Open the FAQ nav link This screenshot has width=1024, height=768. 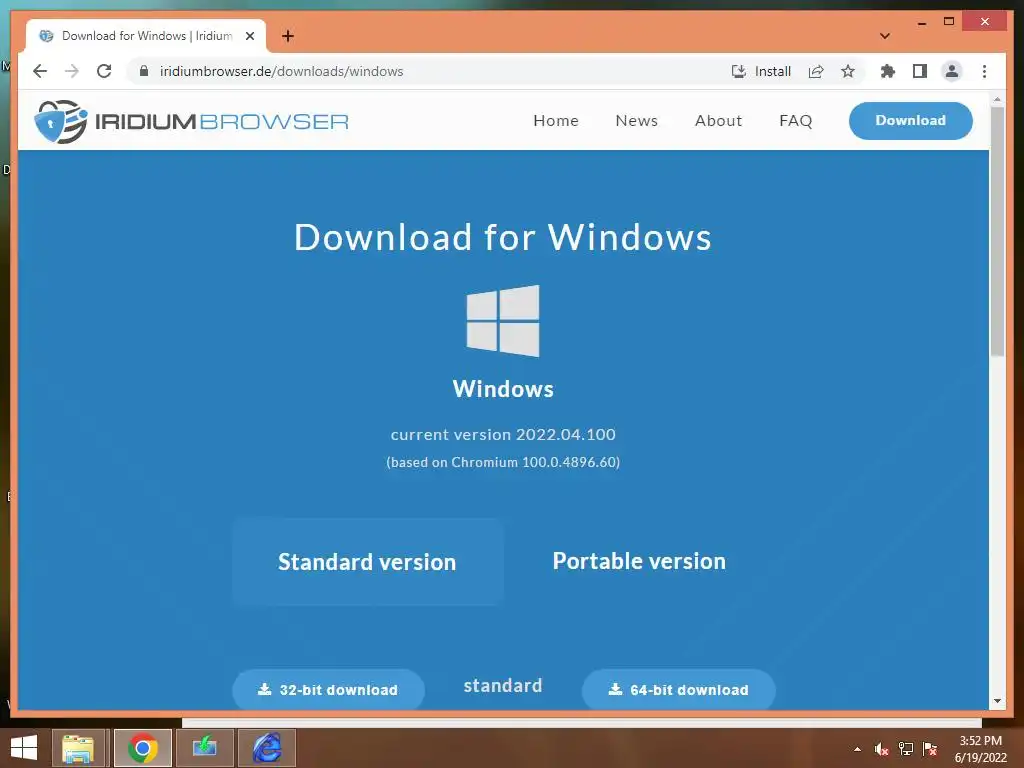point(795,121)
